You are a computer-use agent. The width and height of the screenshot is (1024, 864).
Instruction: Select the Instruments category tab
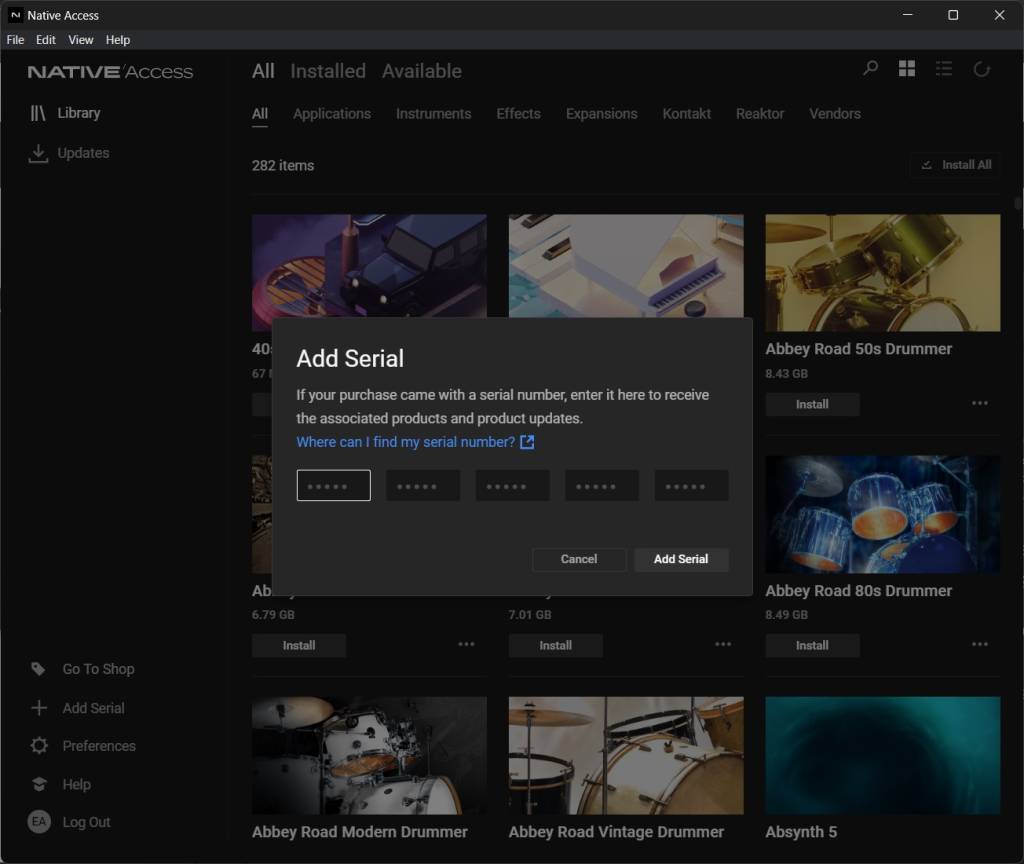click(433, 114)
